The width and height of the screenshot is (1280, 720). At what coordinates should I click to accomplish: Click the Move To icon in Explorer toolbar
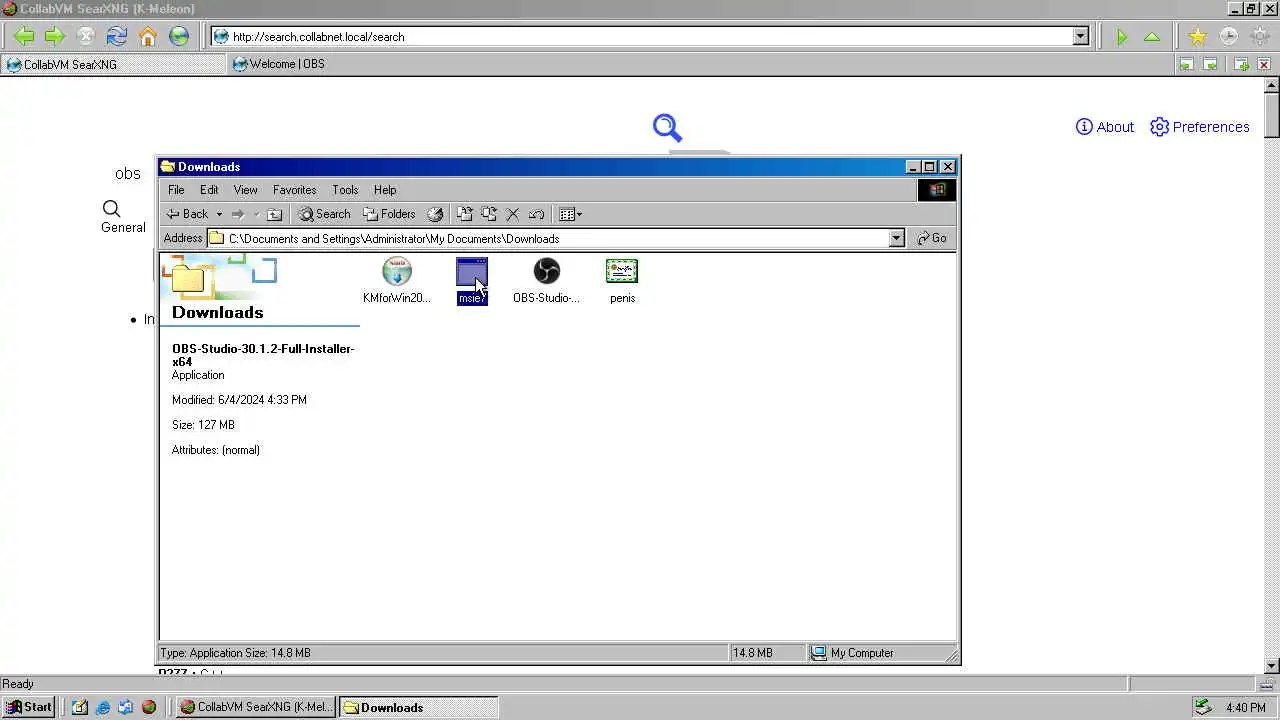[465, 214]
